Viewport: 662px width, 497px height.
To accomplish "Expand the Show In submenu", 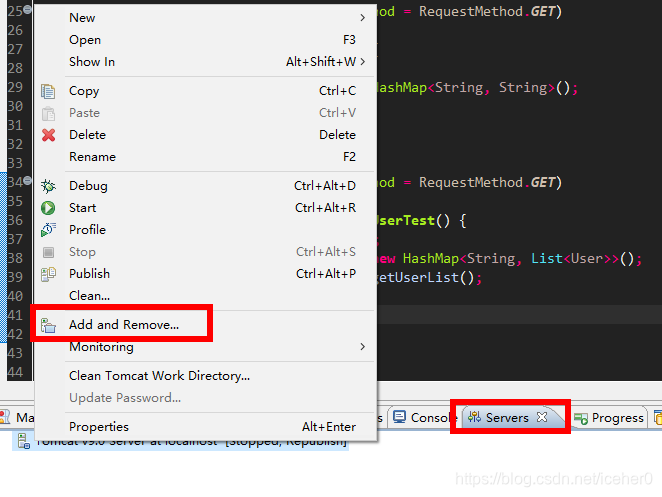I will 205,62.
